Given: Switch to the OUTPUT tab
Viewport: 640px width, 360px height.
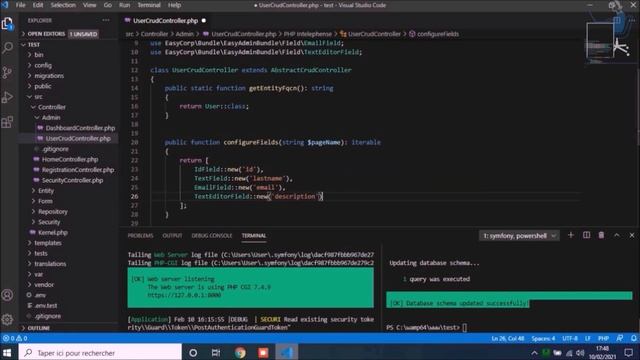Looking at the screenshot, I should point(172,236).
